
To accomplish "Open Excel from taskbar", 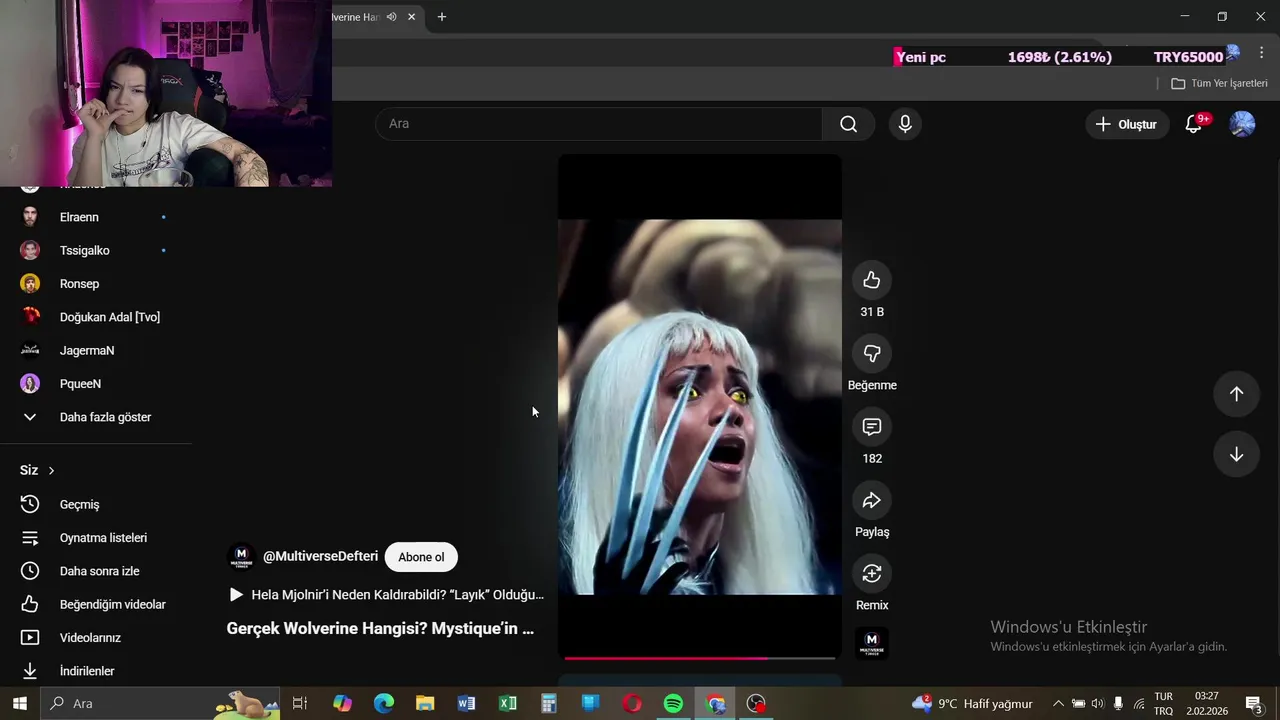I will pyautogui.click(x=508, y=703).
